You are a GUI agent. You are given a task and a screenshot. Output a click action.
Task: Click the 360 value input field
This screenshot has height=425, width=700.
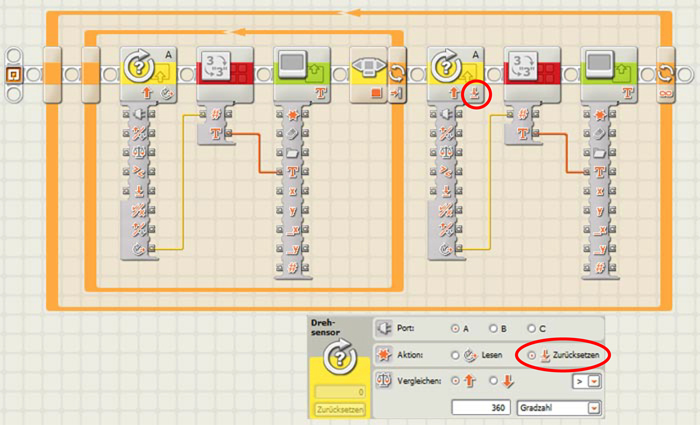pos(482,407)
